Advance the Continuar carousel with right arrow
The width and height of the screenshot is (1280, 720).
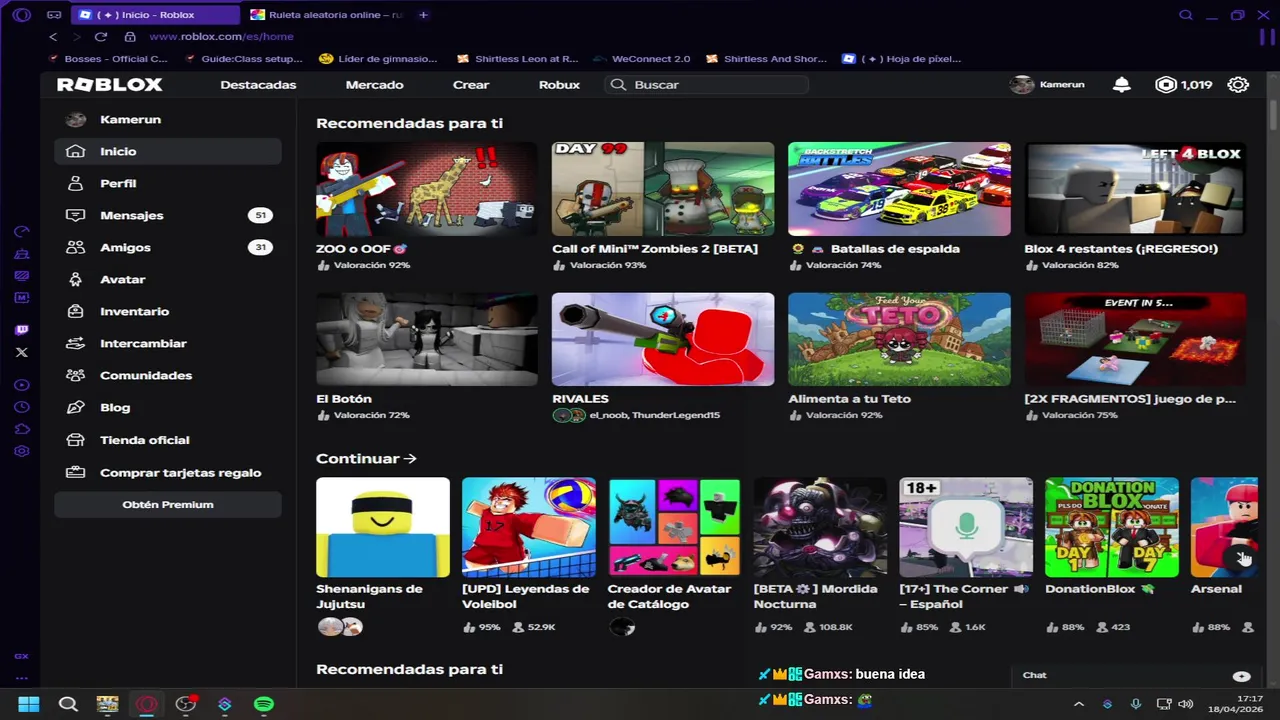click(x=1242, y=558)
